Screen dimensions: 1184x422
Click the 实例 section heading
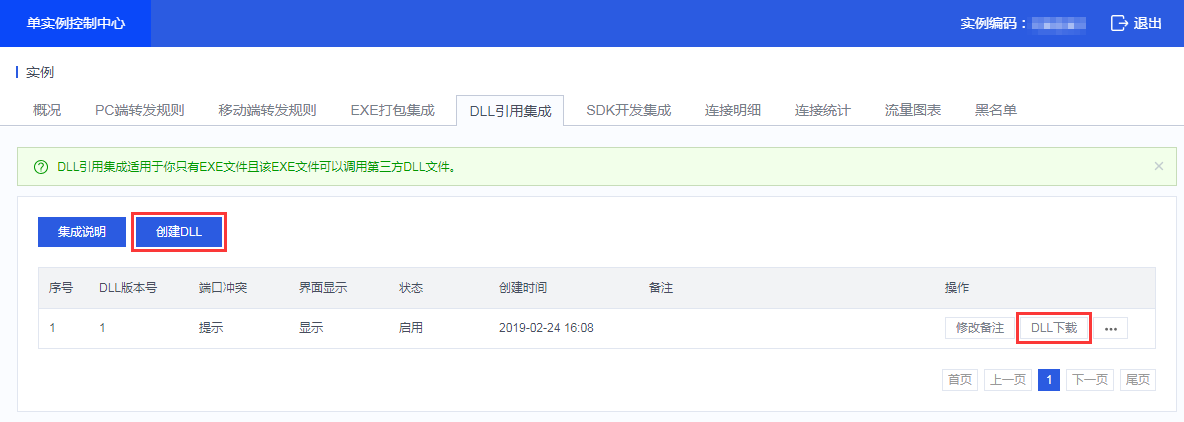pyautogui.click(x=40, y=72)
